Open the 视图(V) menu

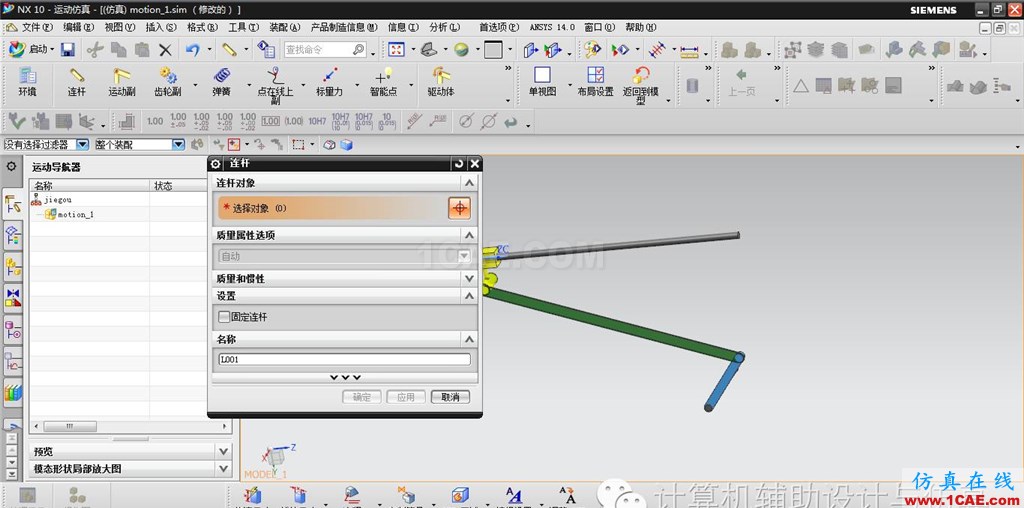tap(120, 27)
